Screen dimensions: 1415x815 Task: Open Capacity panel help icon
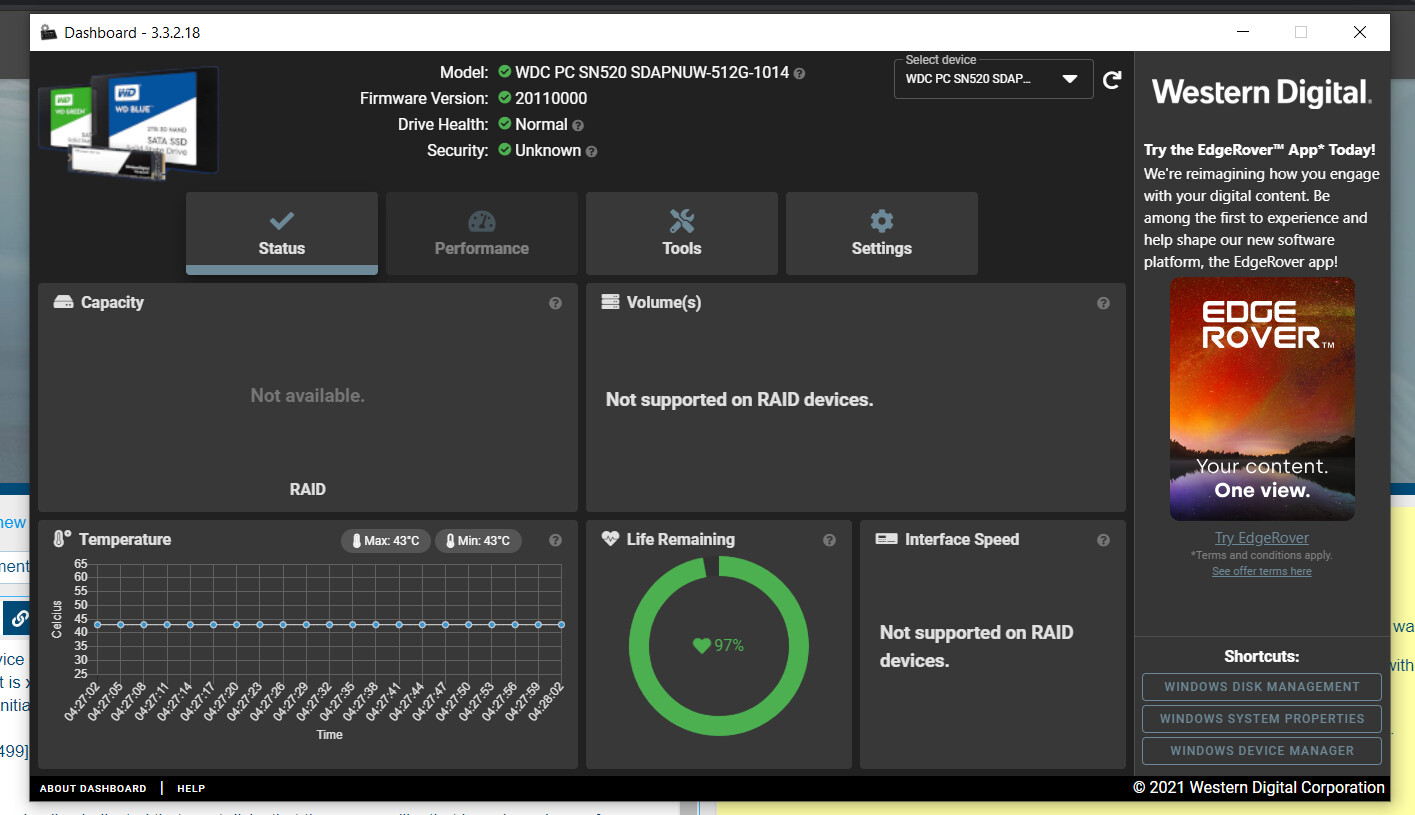click(x=555, y=303)
